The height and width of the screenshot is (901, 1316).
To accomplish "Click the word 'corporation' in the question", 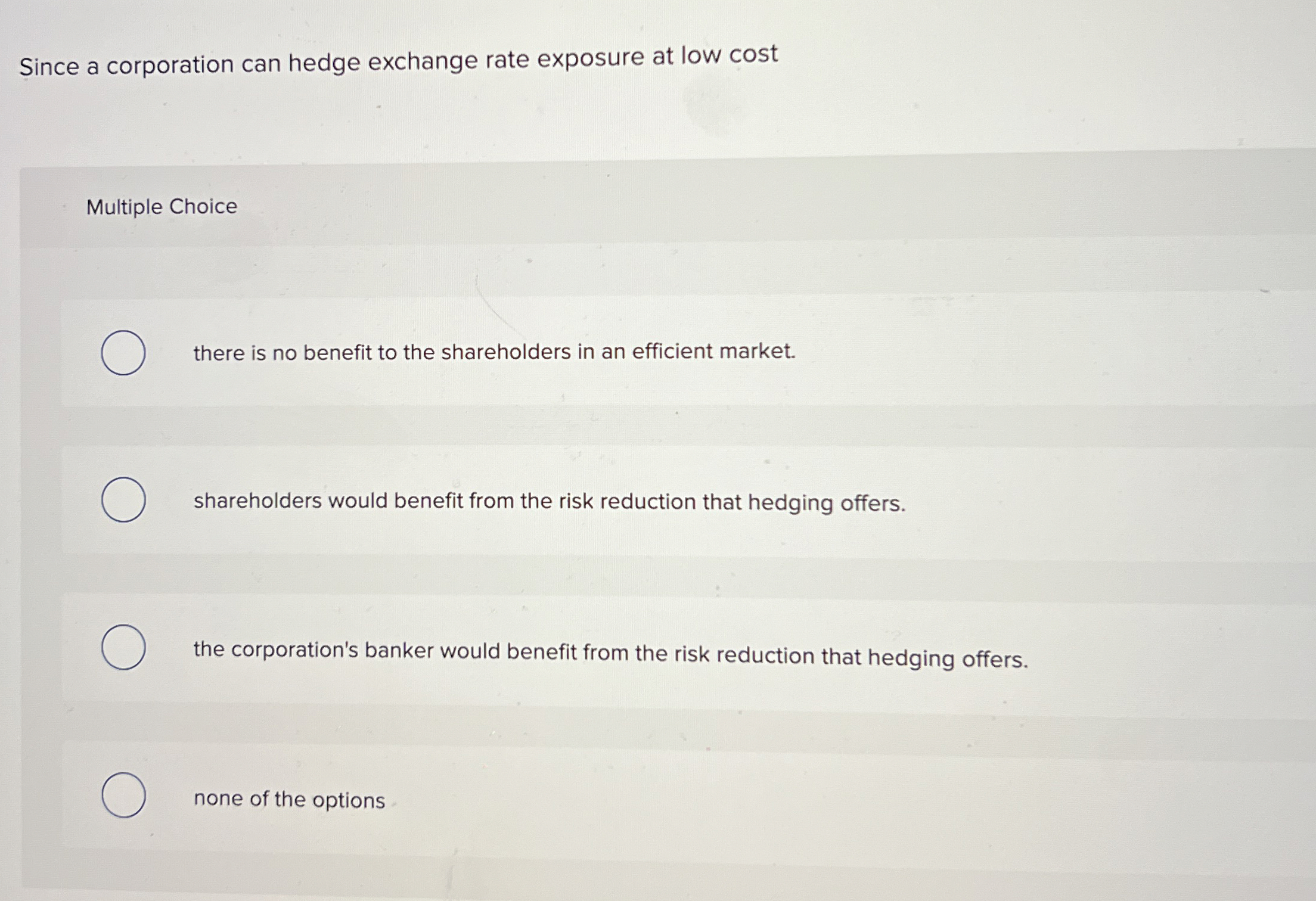I will tap(170, 65).
